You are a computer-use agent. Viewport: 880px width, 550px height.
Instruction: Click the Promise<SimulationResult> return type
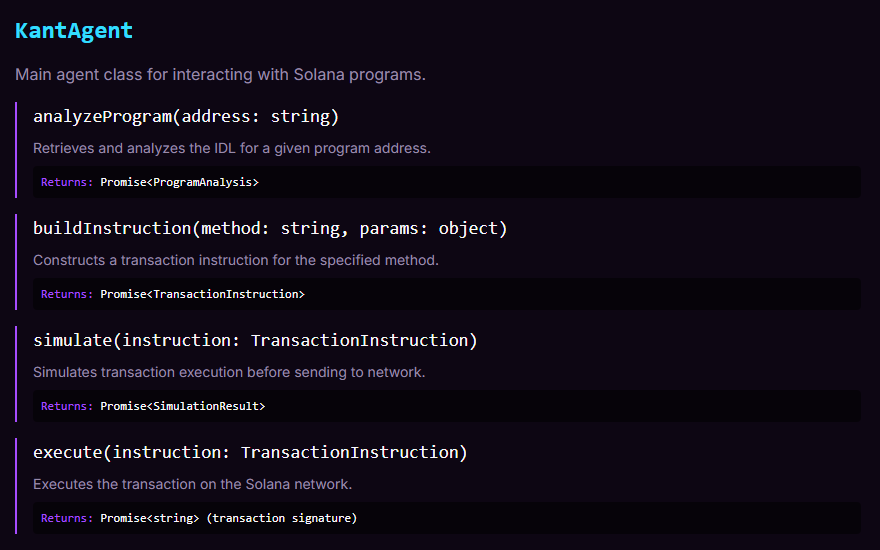(182, 406)
